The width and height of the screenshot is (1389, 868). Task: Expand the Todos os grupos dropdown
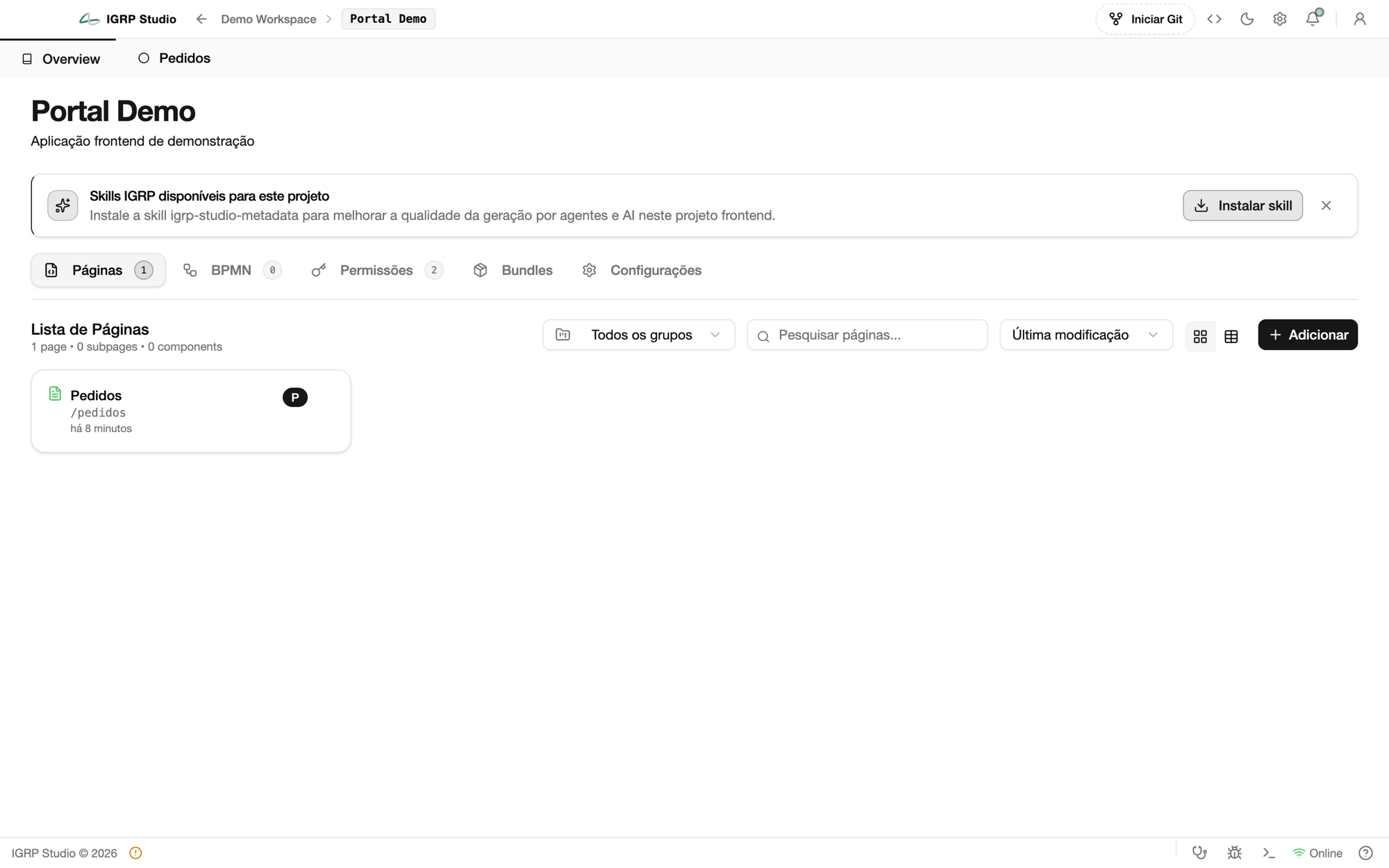point(639,335)
